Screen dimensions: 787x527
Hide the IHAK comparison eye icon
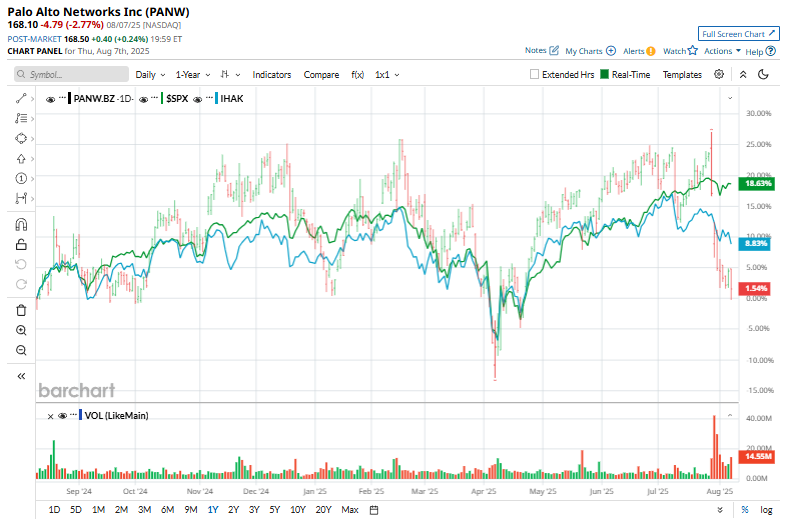point(198,99)
